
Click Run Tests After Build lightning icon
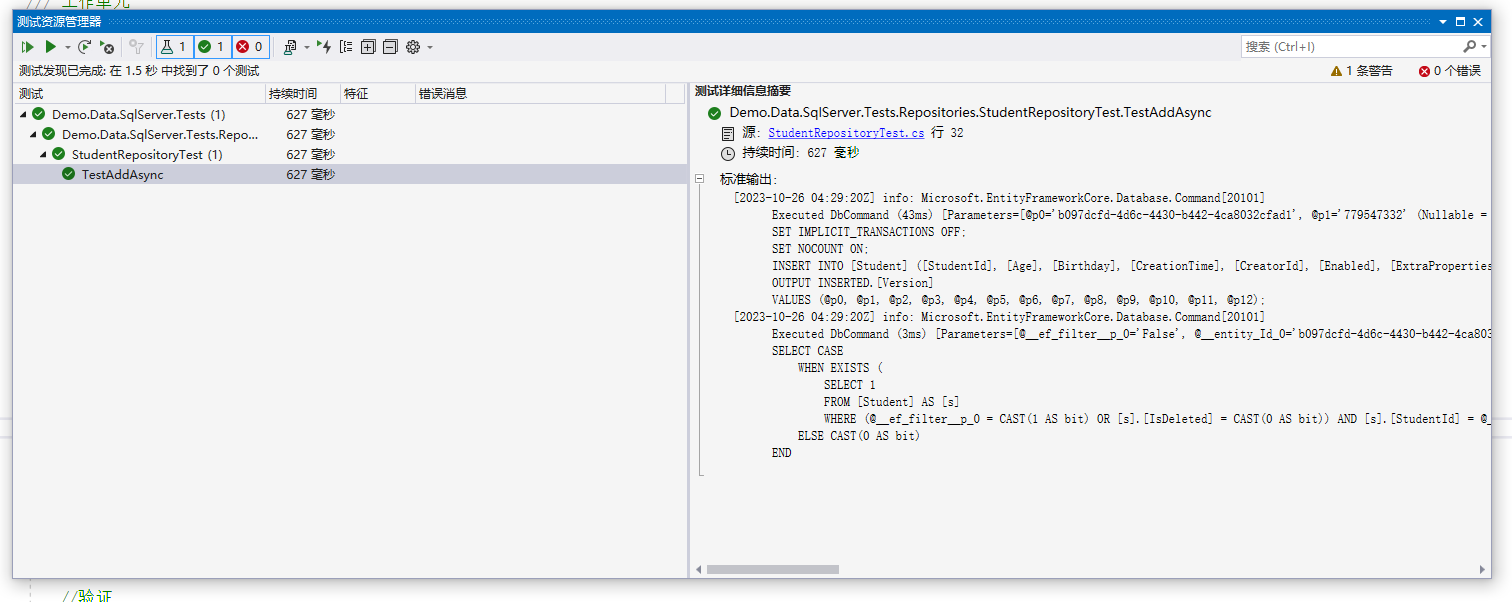(324, 47)
